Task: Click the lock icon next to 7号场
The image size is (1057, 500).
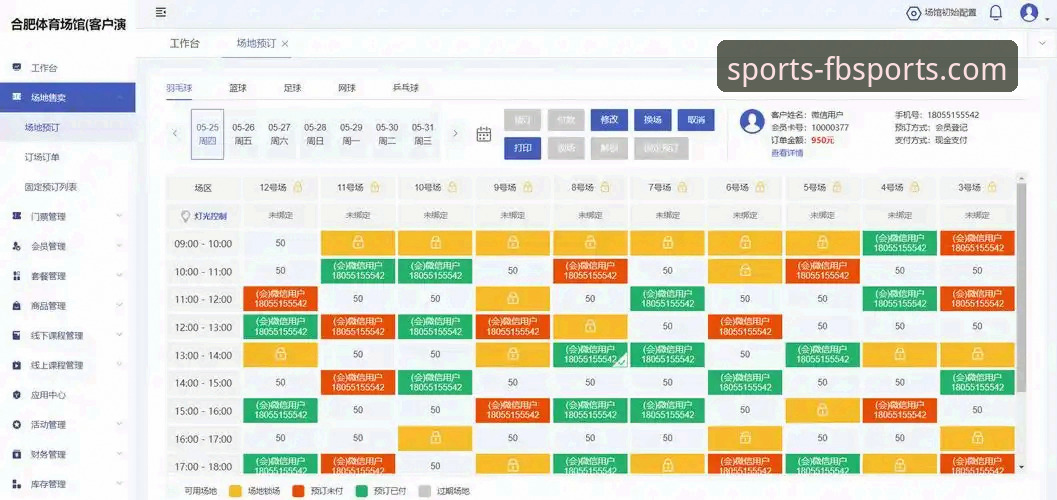Action: point(683,187)
